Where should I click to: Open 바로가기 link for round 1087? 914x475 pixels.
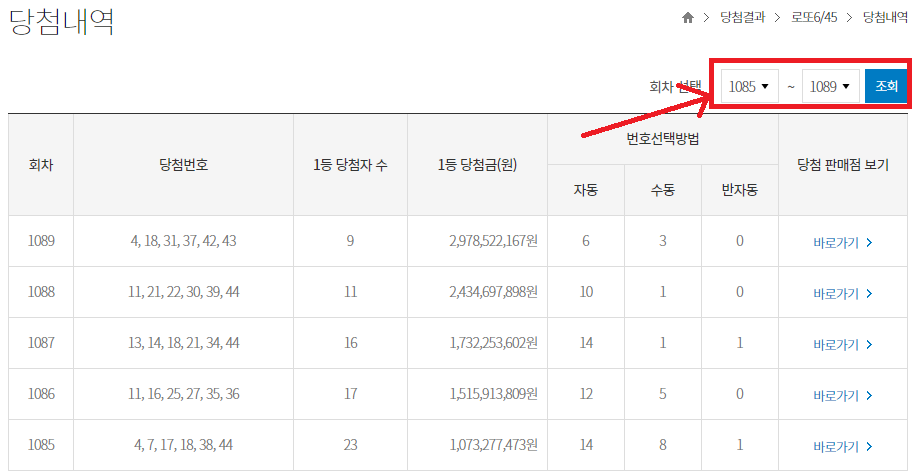(x=843, y=344)
